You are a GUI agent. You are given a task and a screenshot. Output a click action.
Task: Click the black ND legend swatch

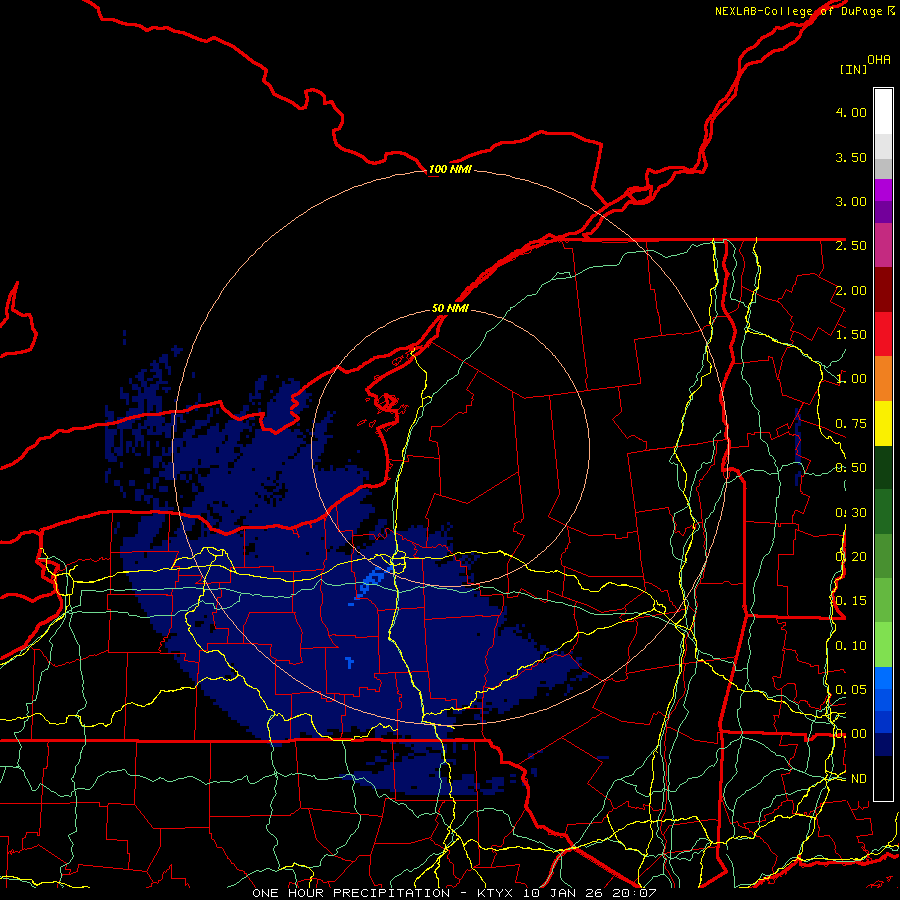point(883,778)
